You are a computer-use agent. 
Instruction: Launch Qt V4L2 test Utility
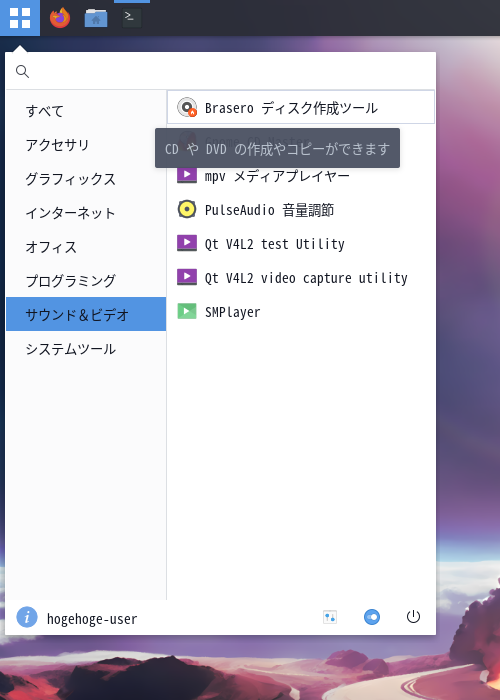(301, 243)
